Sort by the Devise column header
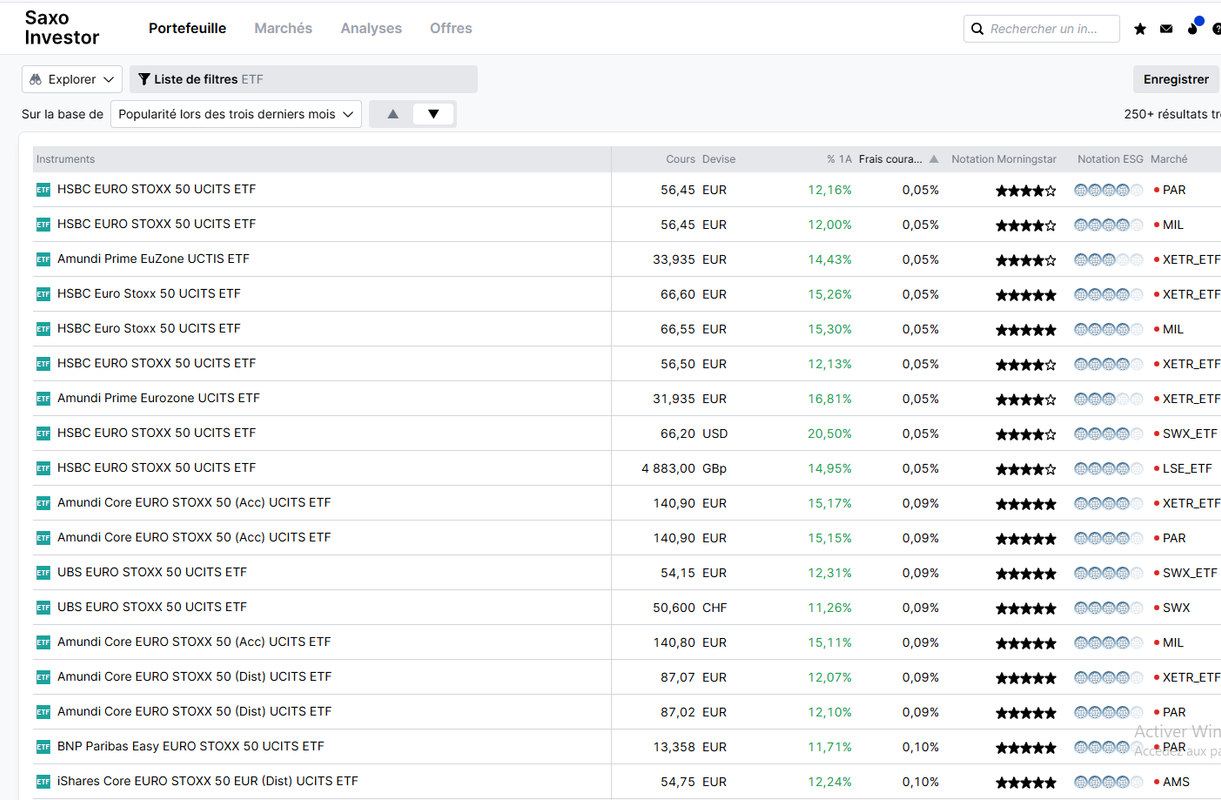 point(719,159)
